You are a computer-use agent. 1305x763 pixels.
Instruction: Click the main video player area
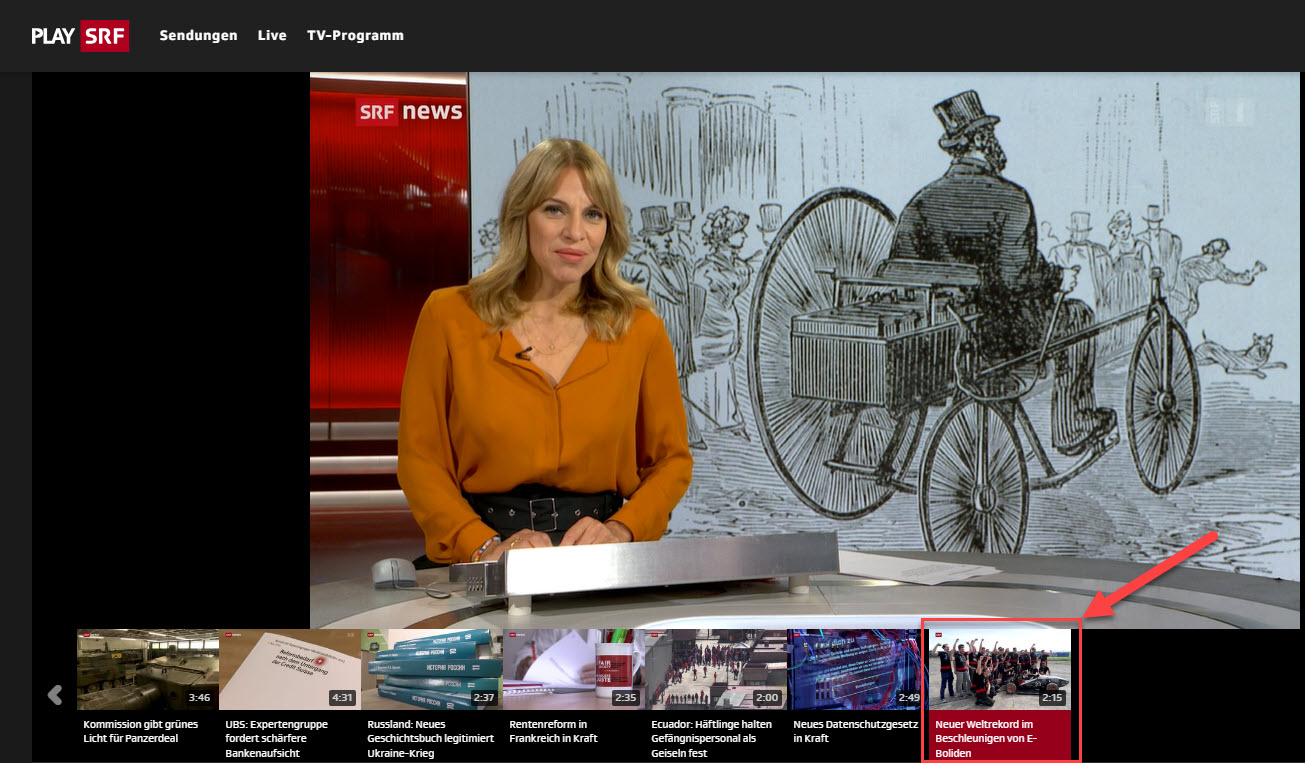[804, 350]
